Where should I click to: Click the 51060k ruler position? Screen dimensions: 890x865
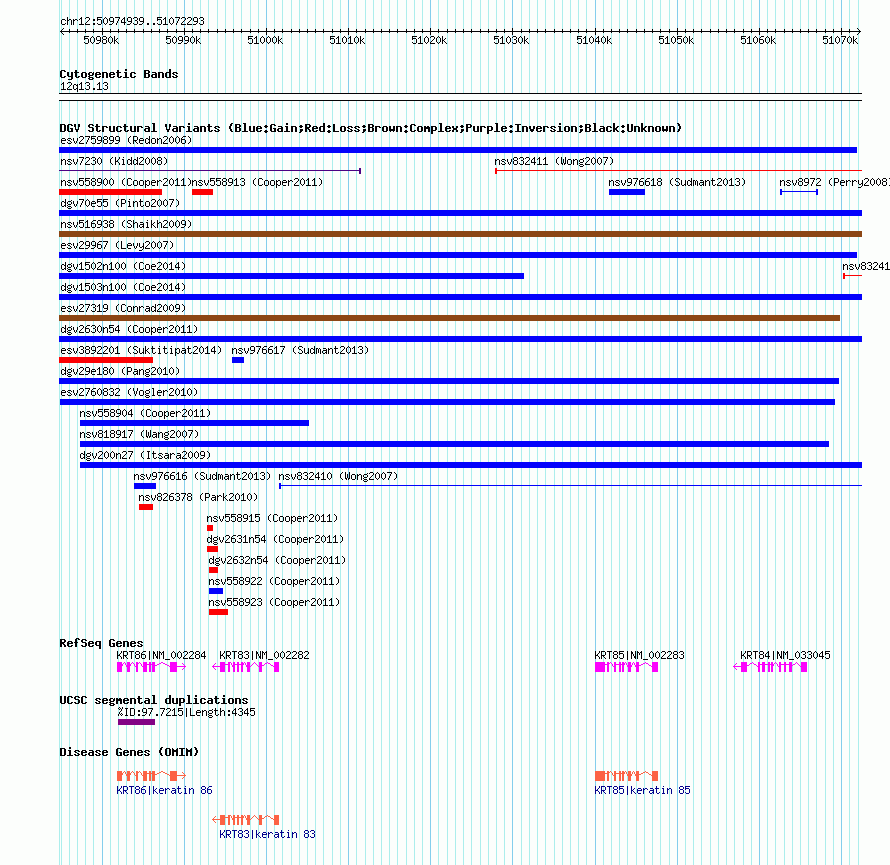758,40
